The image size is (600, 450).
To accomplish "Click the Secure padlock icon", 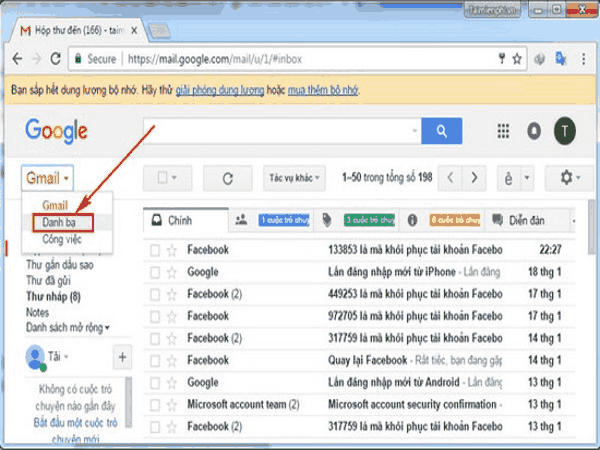I will [x=78, y=59].
